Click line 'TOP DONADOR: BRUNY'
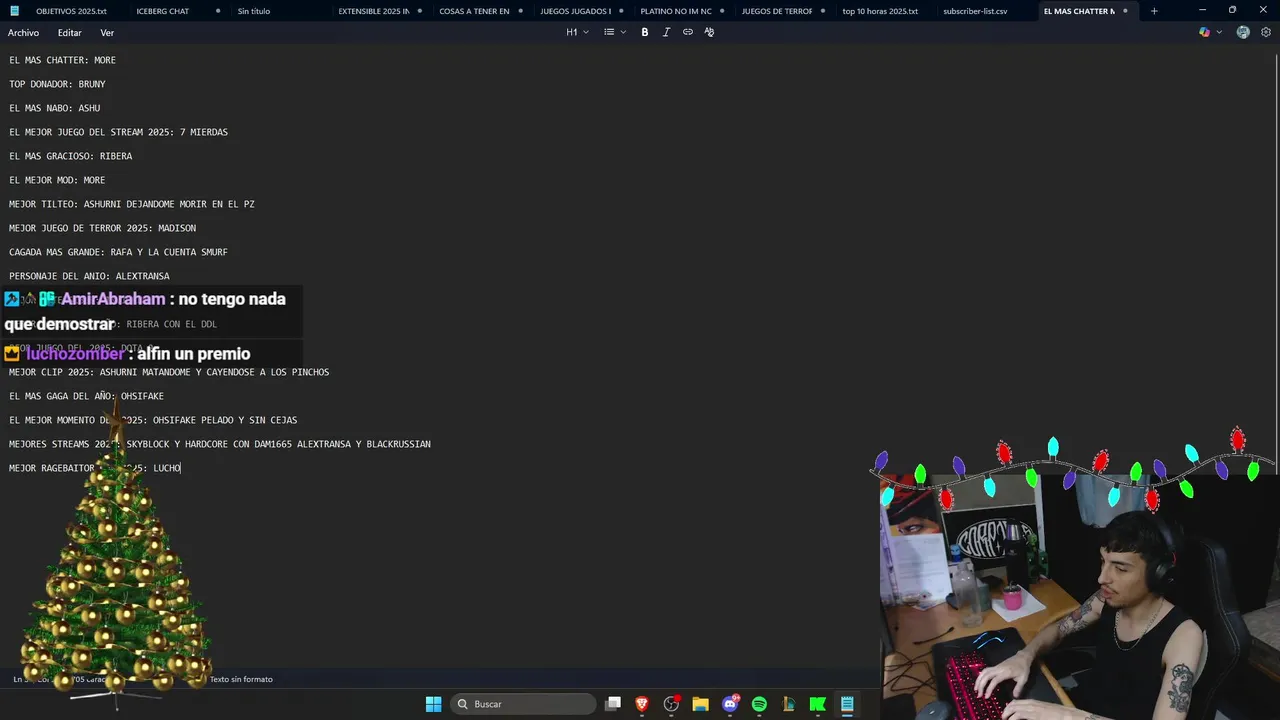1280x720 pixels. coord(57,84)
